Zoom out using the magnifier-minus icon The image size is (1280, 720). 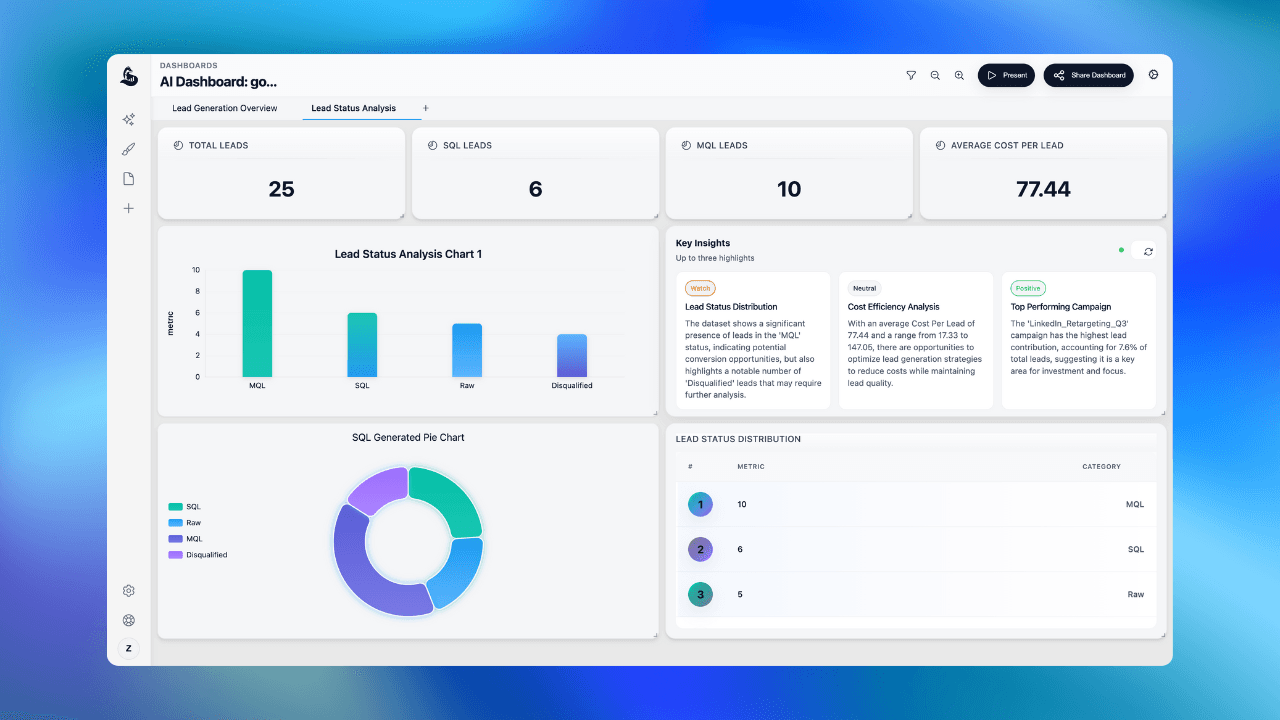(x=935, y=75)
